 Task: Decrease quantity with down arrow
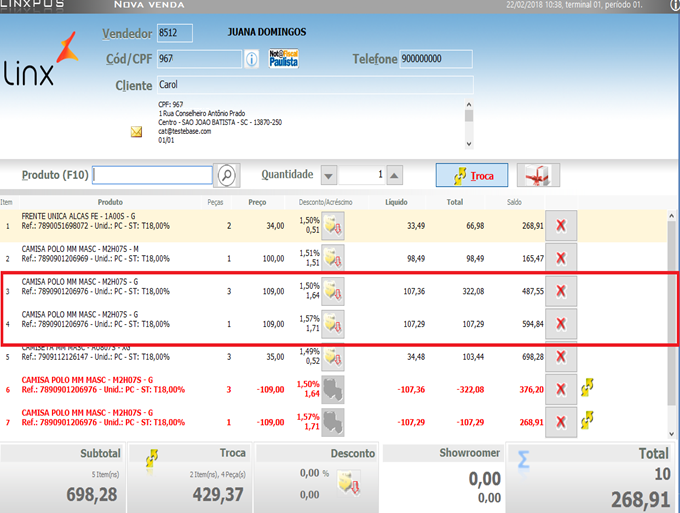point(329,176)
